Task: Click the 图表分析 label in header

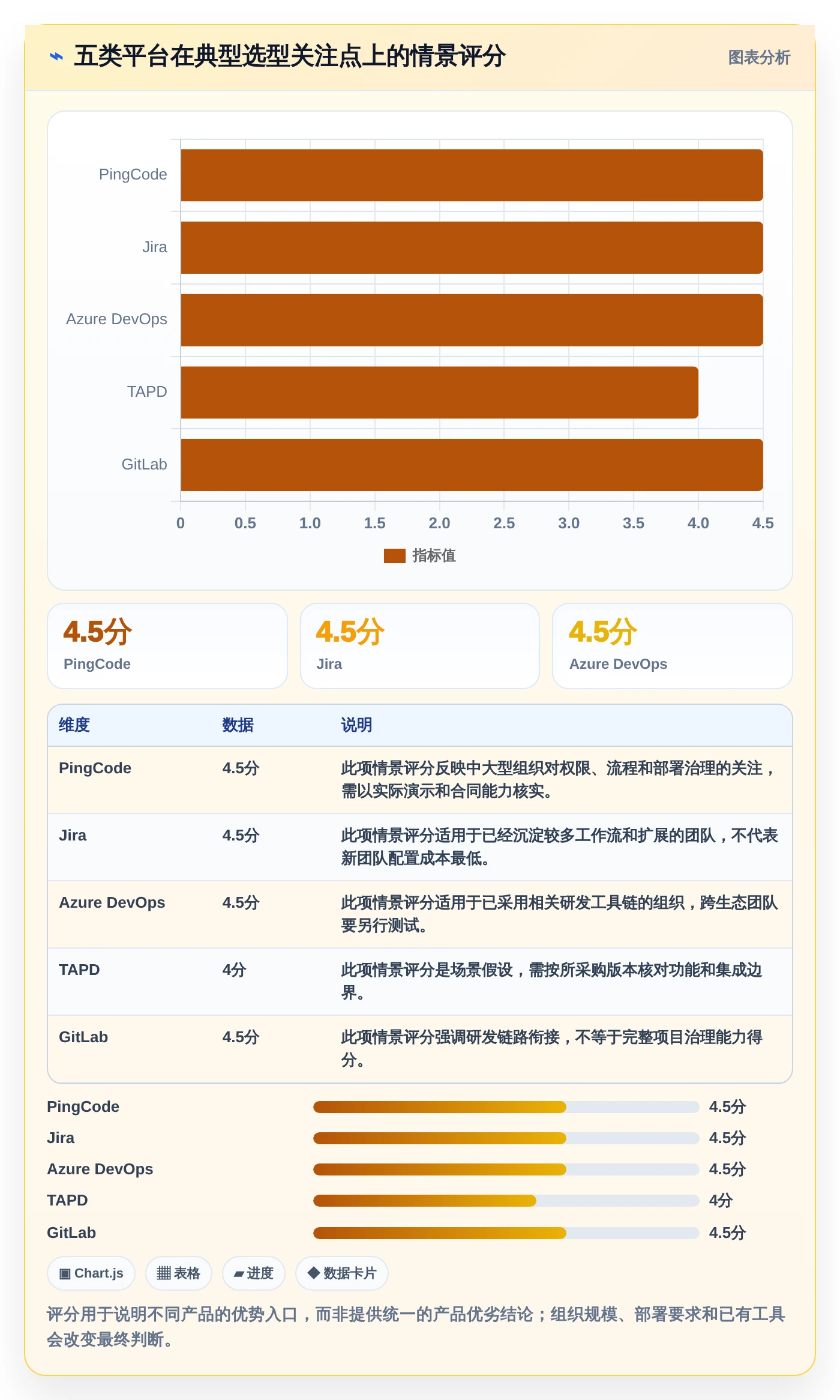Action: pyautogui.click(x=758, y=58)
